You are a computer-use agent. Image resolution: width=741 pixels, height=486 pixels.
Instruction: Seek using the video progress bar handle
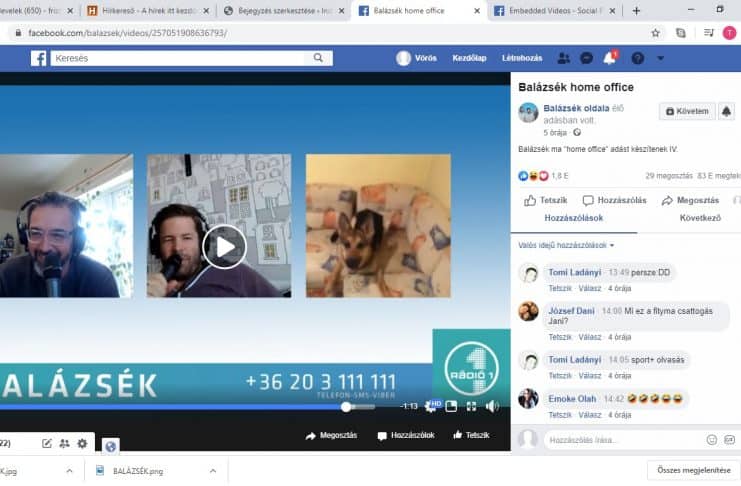[346, 407]
